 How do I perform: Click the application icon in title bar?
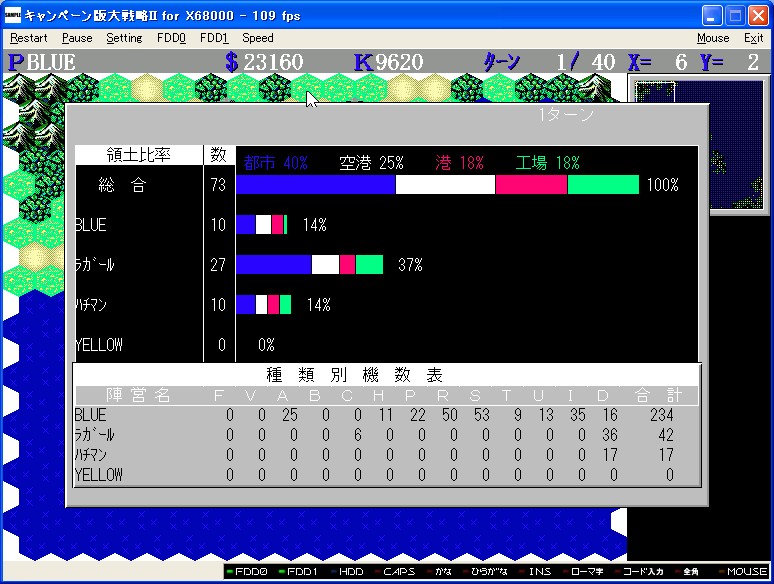[12, 16]
